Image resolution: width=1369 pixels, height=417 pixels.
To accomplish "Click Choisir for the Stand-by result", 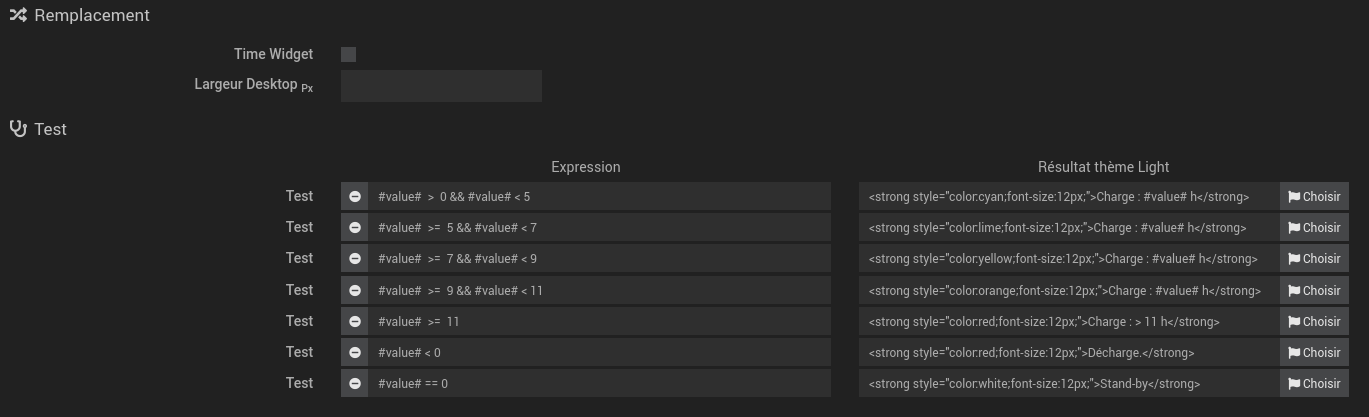I will pyautogui.click(x=1314, y=383).
